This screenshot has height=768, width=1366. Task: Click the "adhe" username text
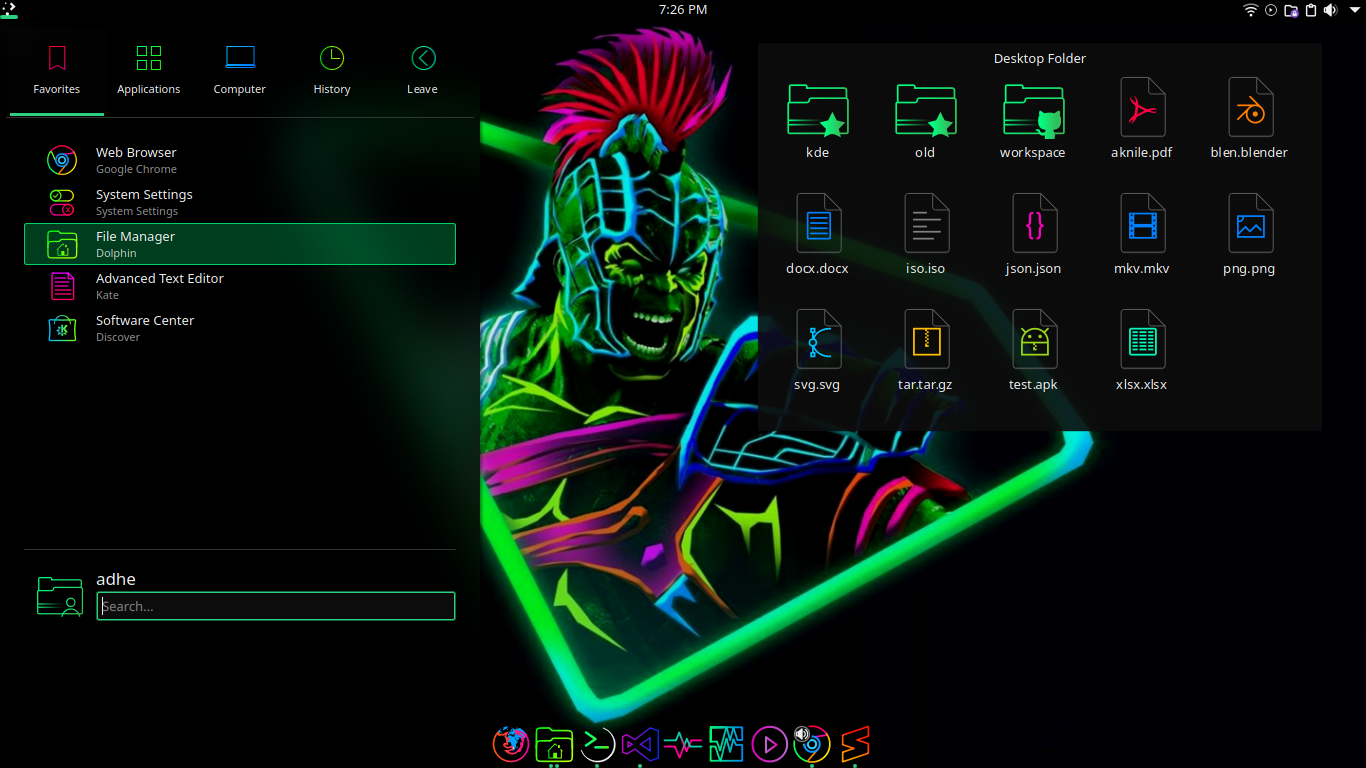[116, 579]
